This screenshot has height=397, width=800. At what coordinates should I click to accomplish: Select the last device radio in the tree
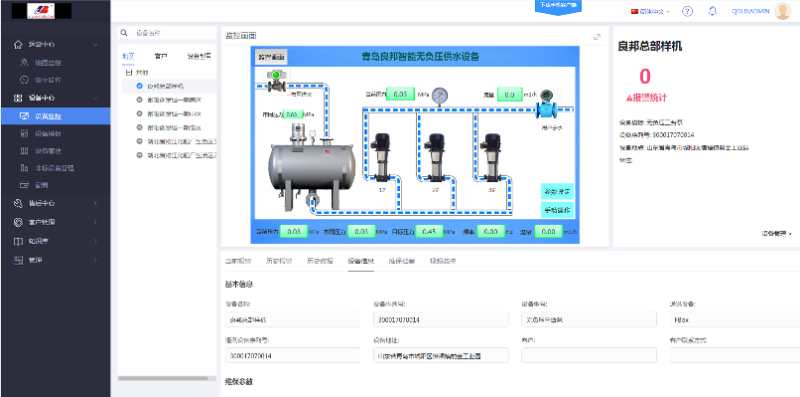coord(139,155)
